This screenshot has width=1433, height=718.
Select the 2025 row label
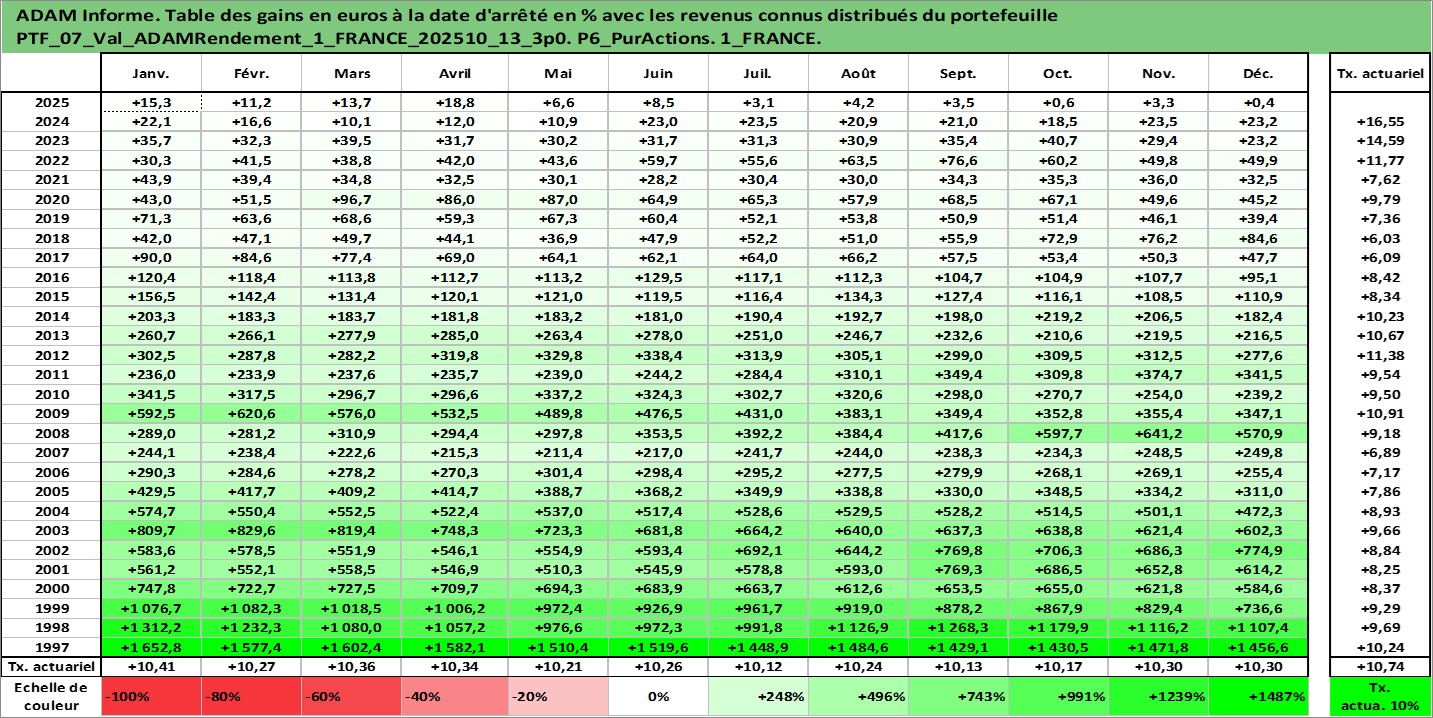[51, 102]
